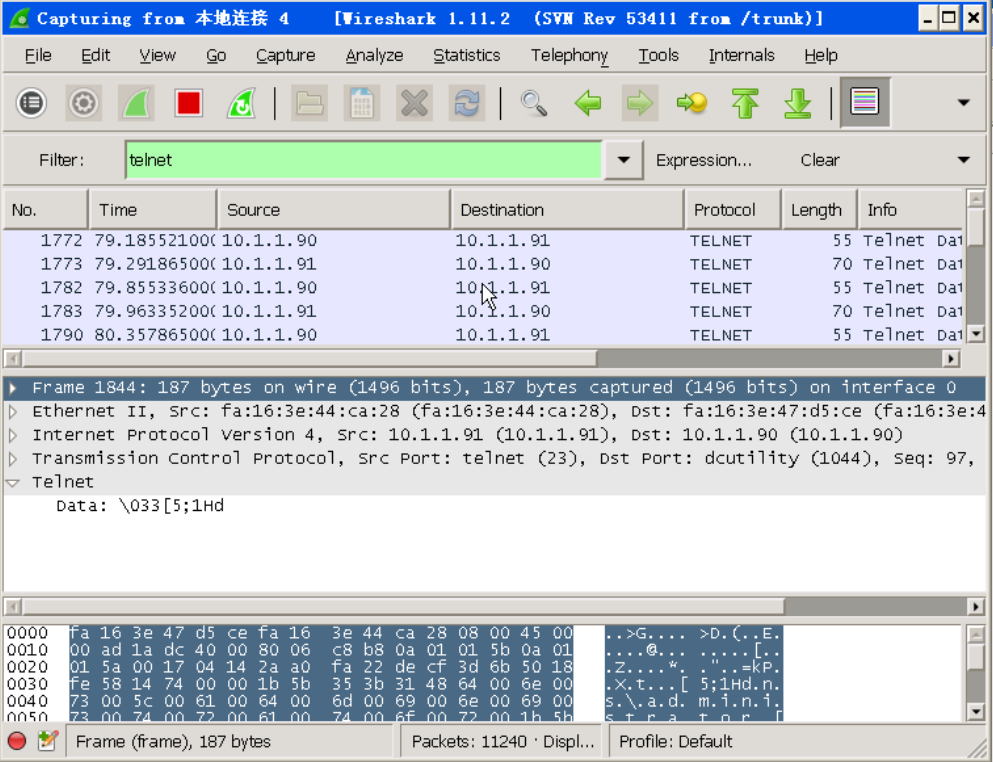Click the close capture file X icon

coord(414,103)
